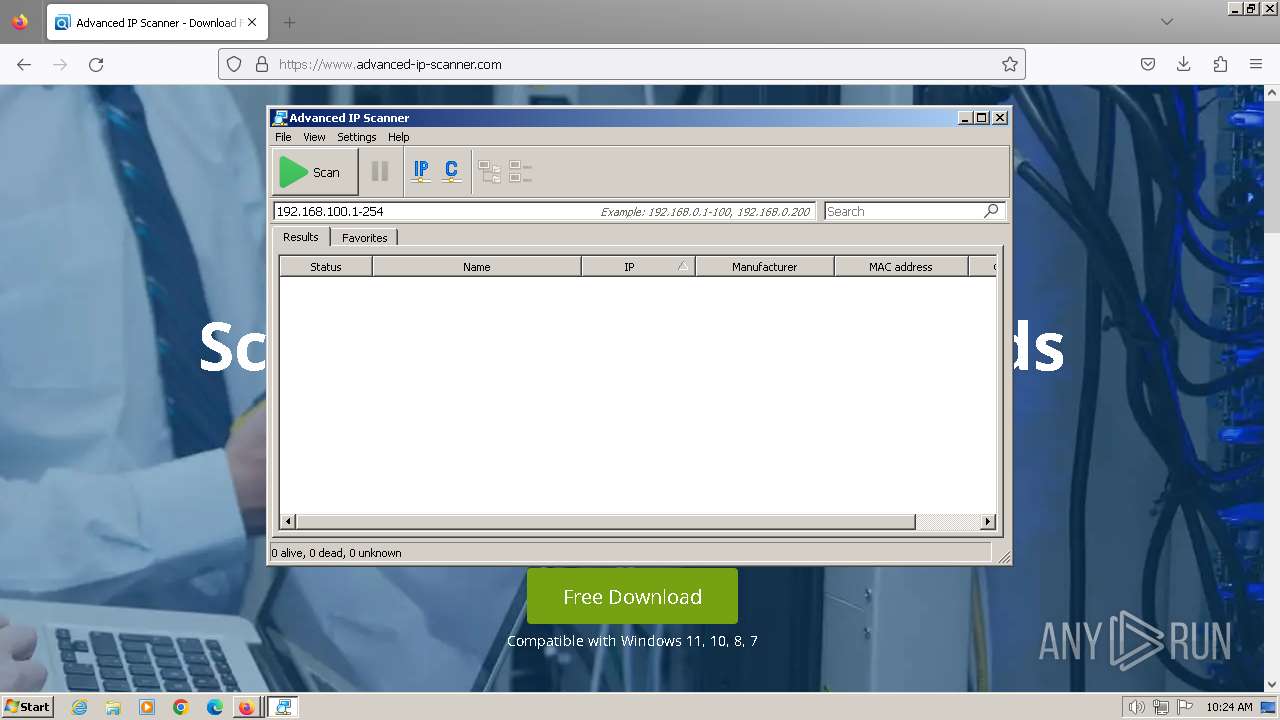Screen dimensions: 1280x720
Task: Open the File menu in Advanced IP Scanner
Action: (x=283, y=137)
